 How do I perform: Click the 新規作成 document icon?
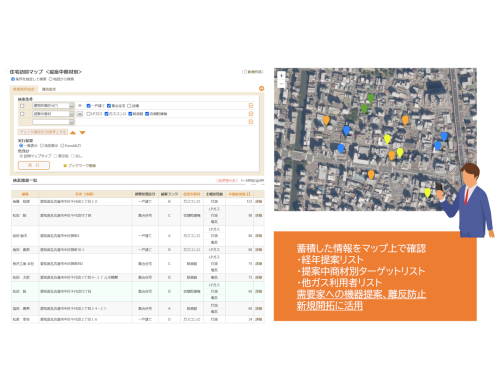pos(245,72)
